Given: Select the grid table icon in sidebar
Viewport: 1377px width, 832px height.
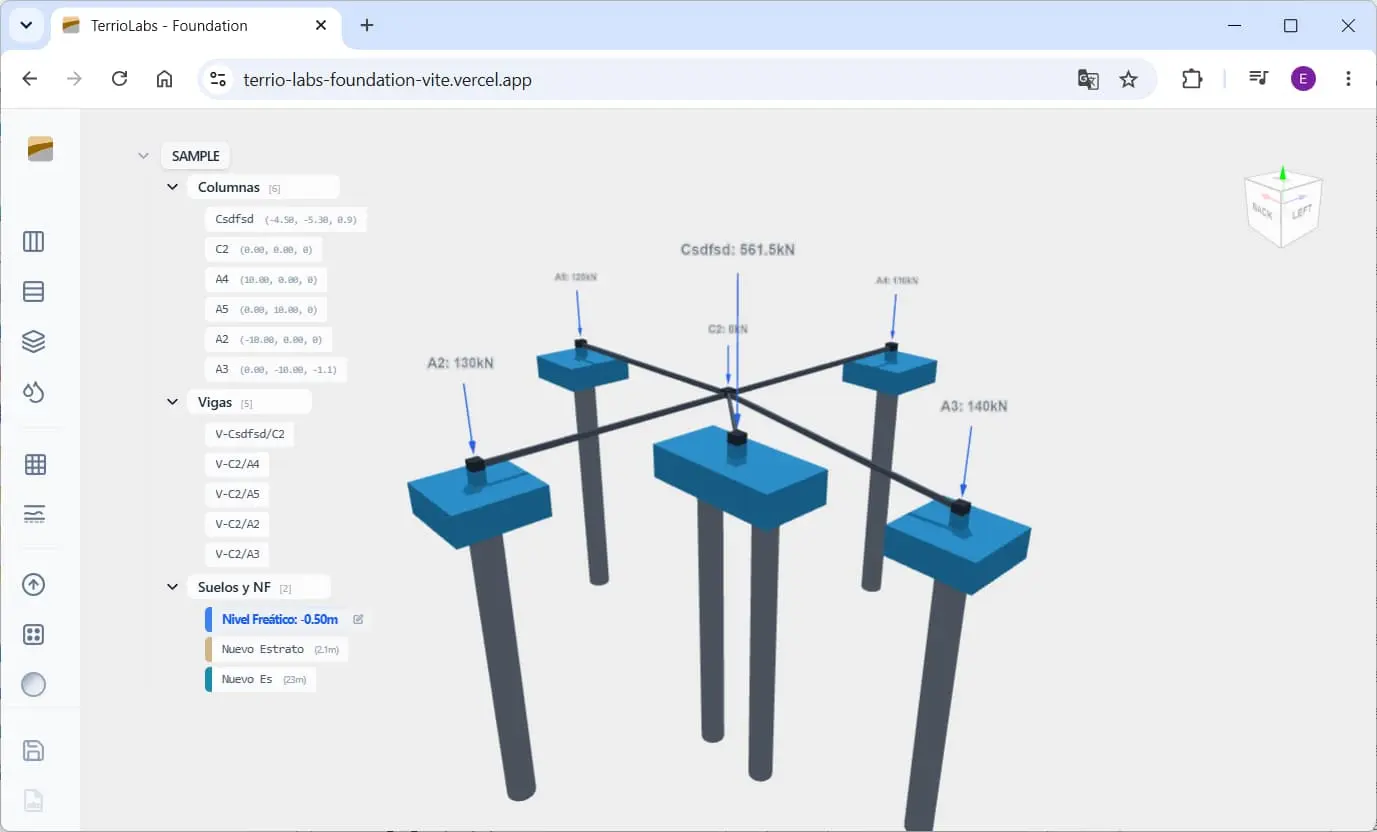Looking at the screenshot, I should [35, 465].
